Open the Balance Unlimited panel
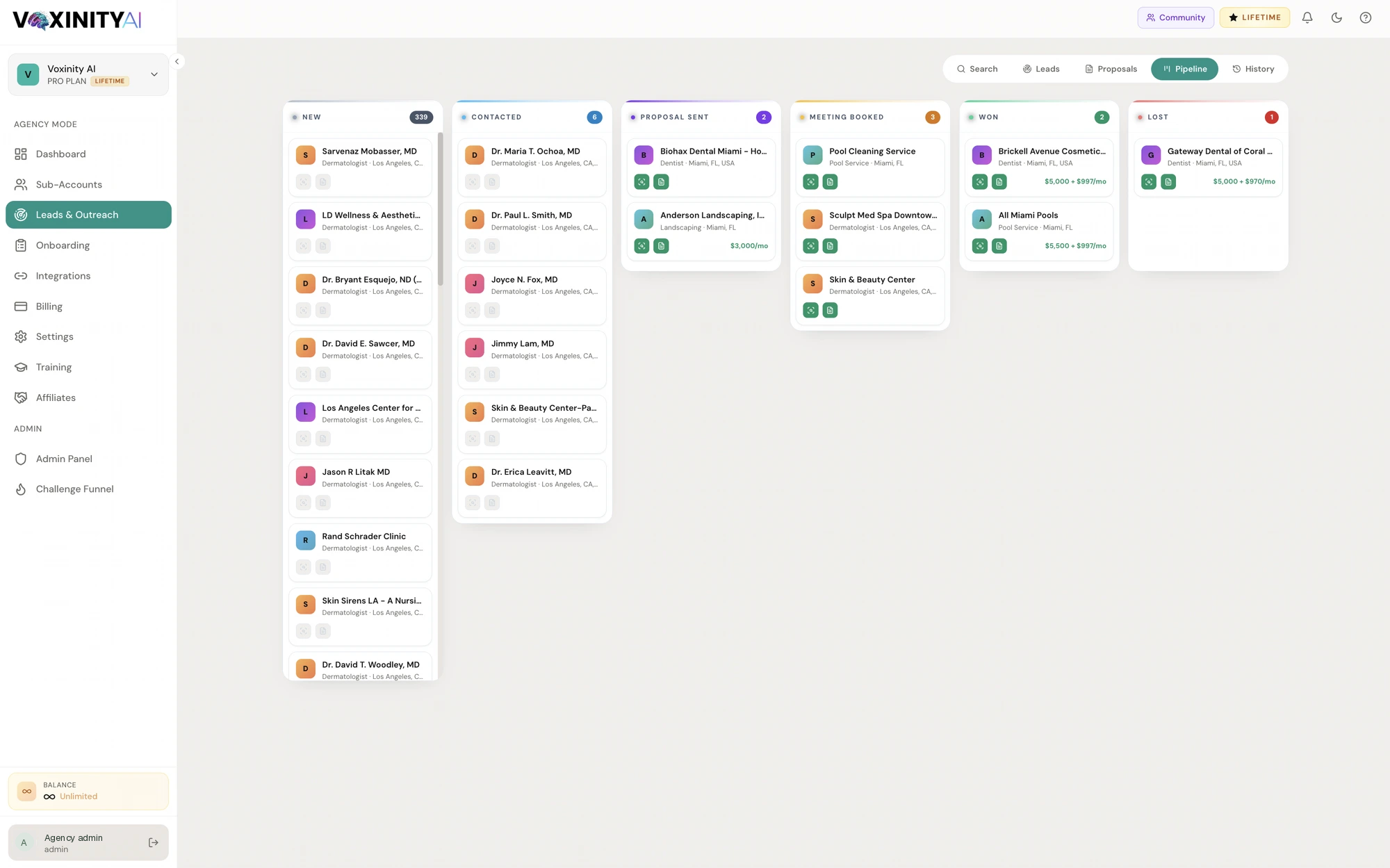1390x868 pixels. tap(88, 791)
